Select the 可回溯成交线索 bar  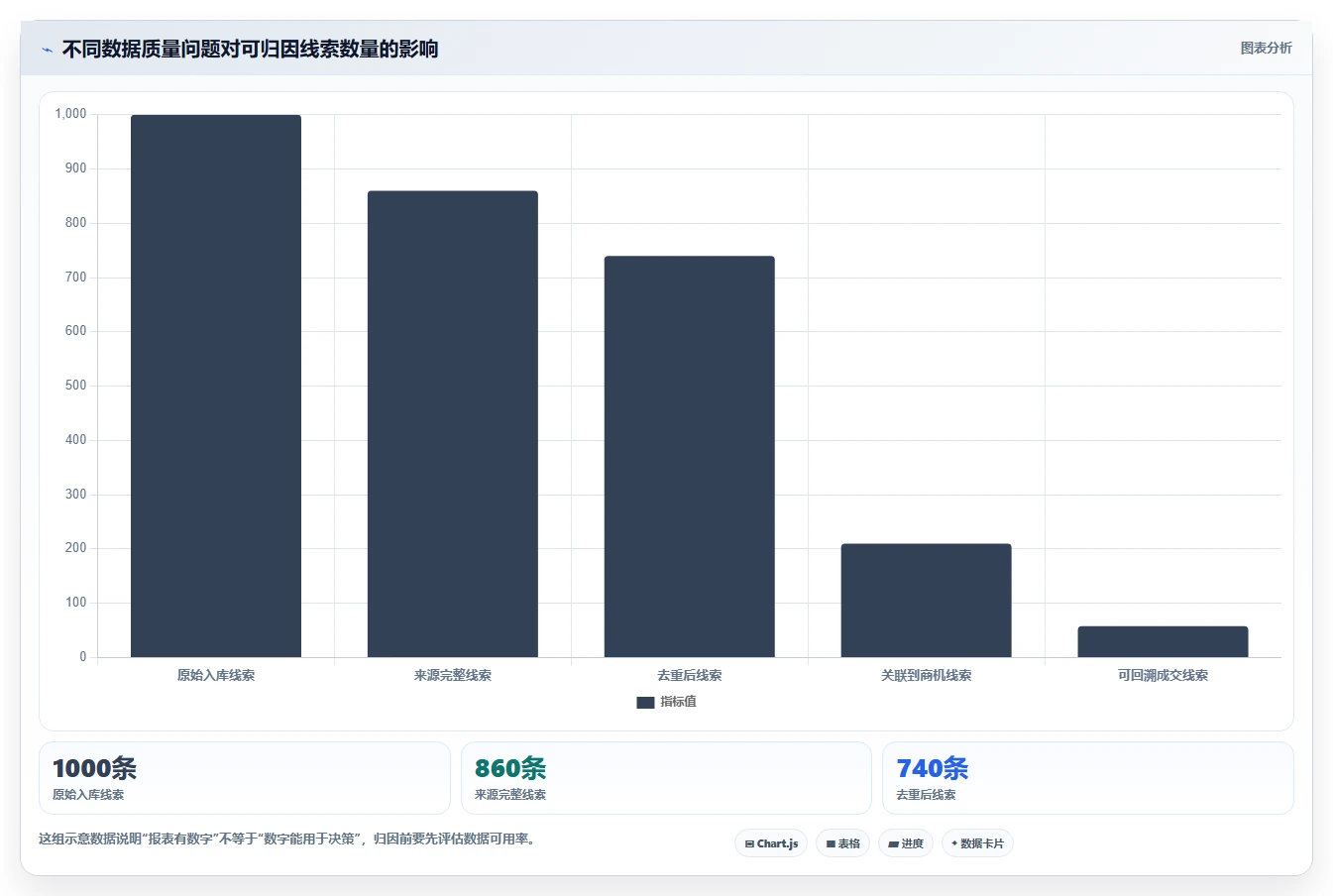[1164, 641]
